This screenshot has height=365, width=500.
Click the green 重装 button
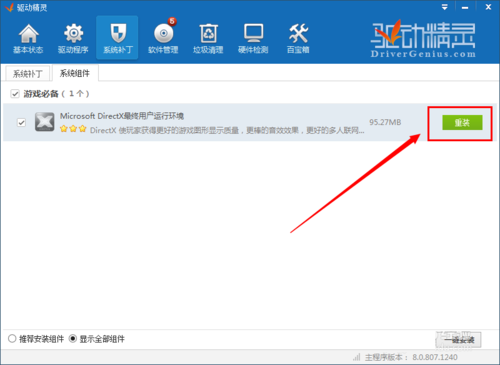point(462,123)
